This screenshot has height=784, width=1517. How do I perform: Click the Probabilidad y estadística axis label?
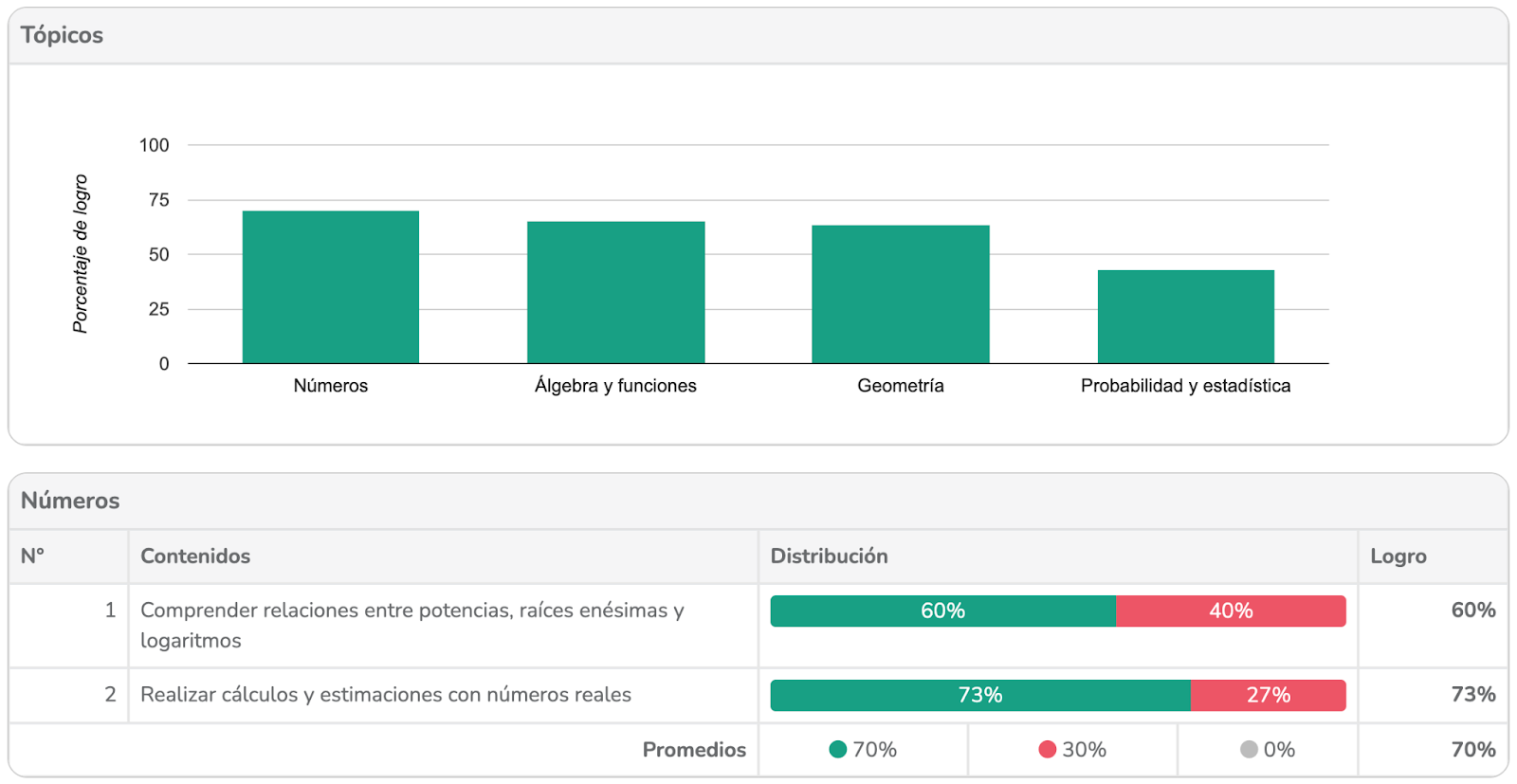point(1185,386)
